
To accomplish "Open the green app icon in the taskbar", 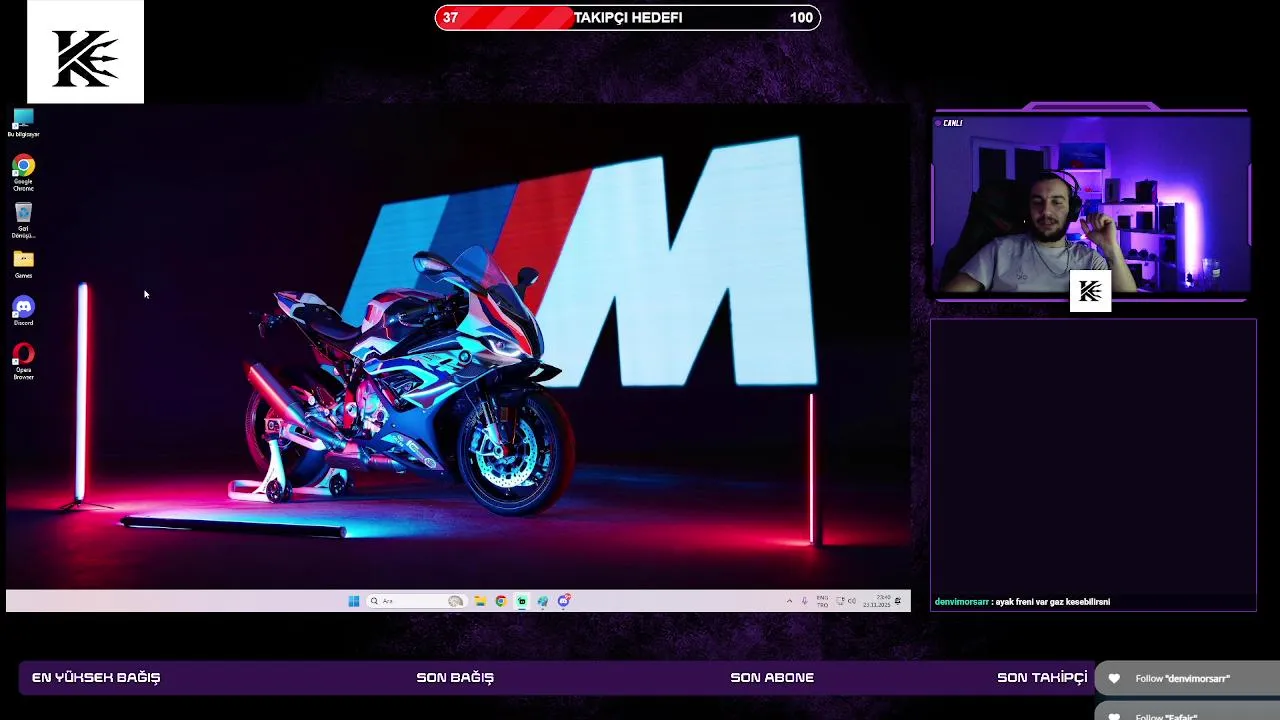I will tap(522, 601).
